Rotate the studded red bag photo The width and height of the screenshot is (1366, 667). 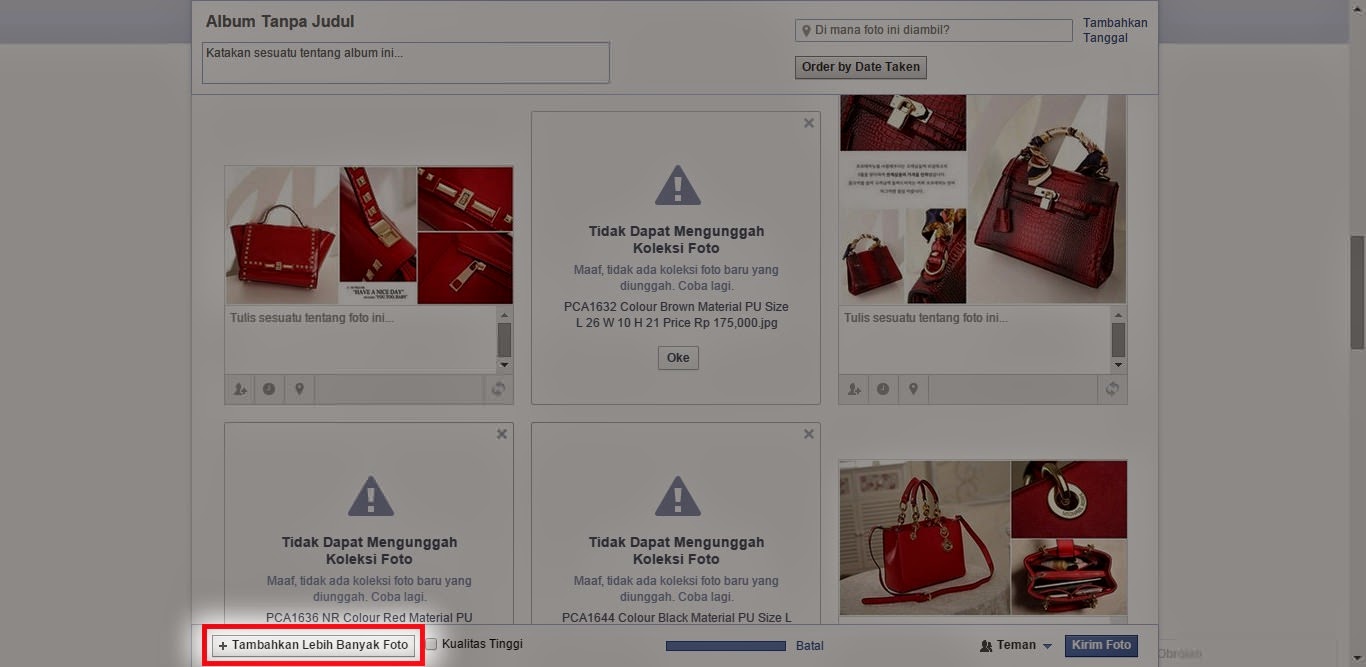pos(498,389)
